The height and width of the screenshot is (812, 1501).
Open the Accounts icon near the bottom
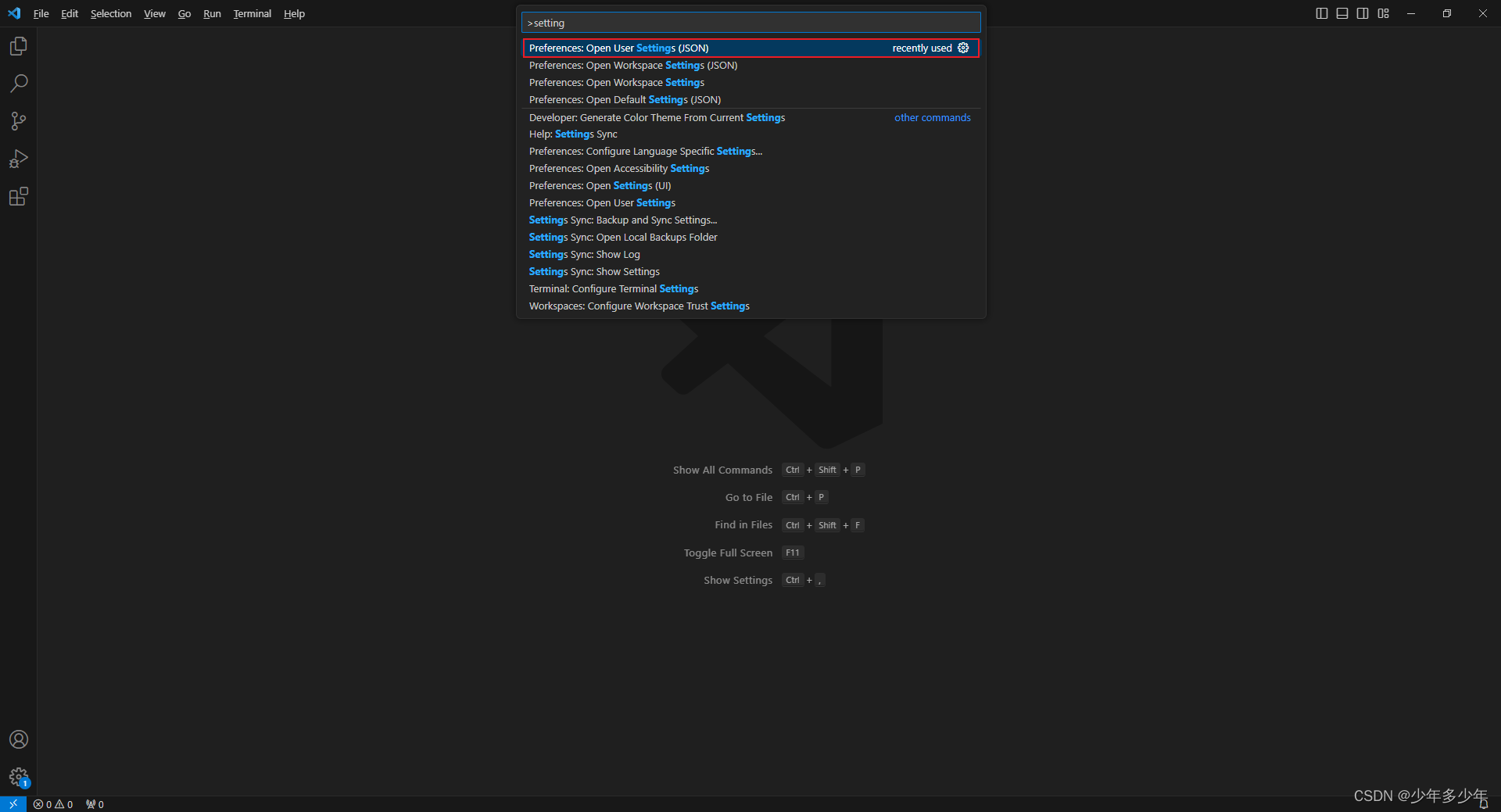pos(18,739)
